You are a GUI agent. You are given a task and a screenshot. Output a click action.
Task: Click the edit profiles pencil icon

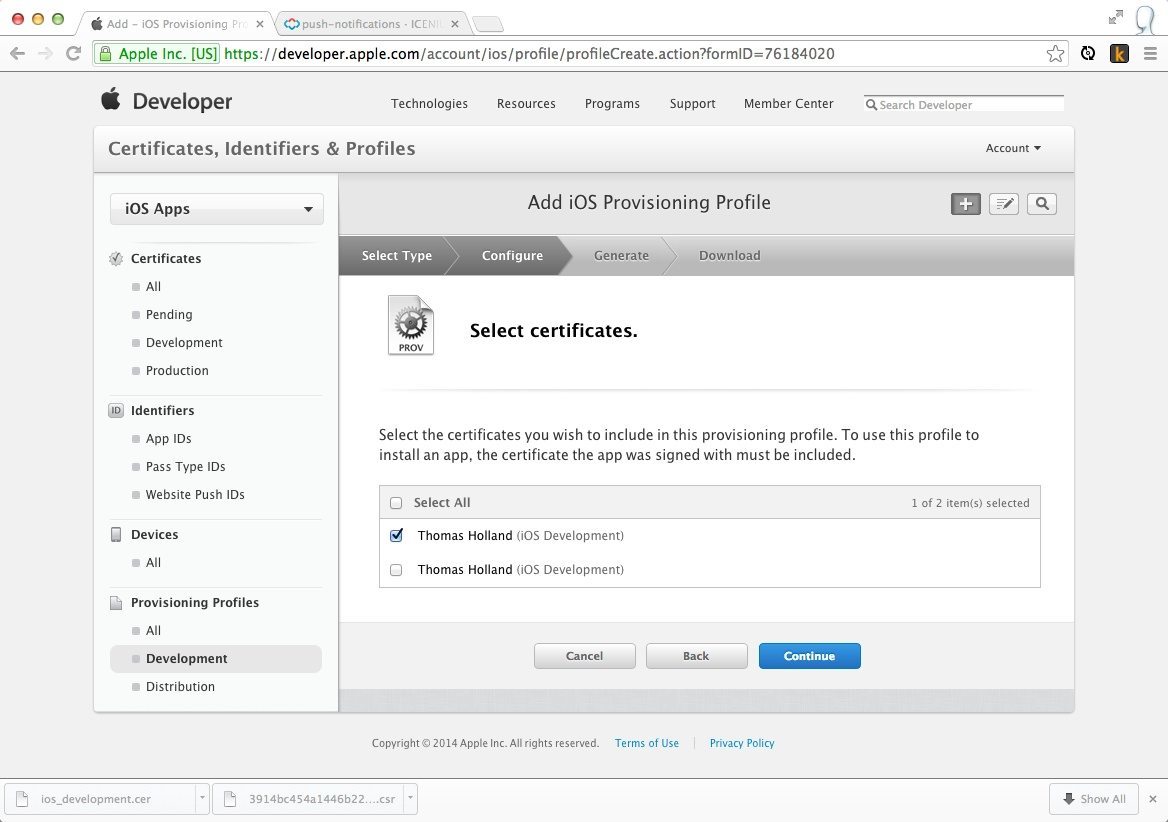1003,204
